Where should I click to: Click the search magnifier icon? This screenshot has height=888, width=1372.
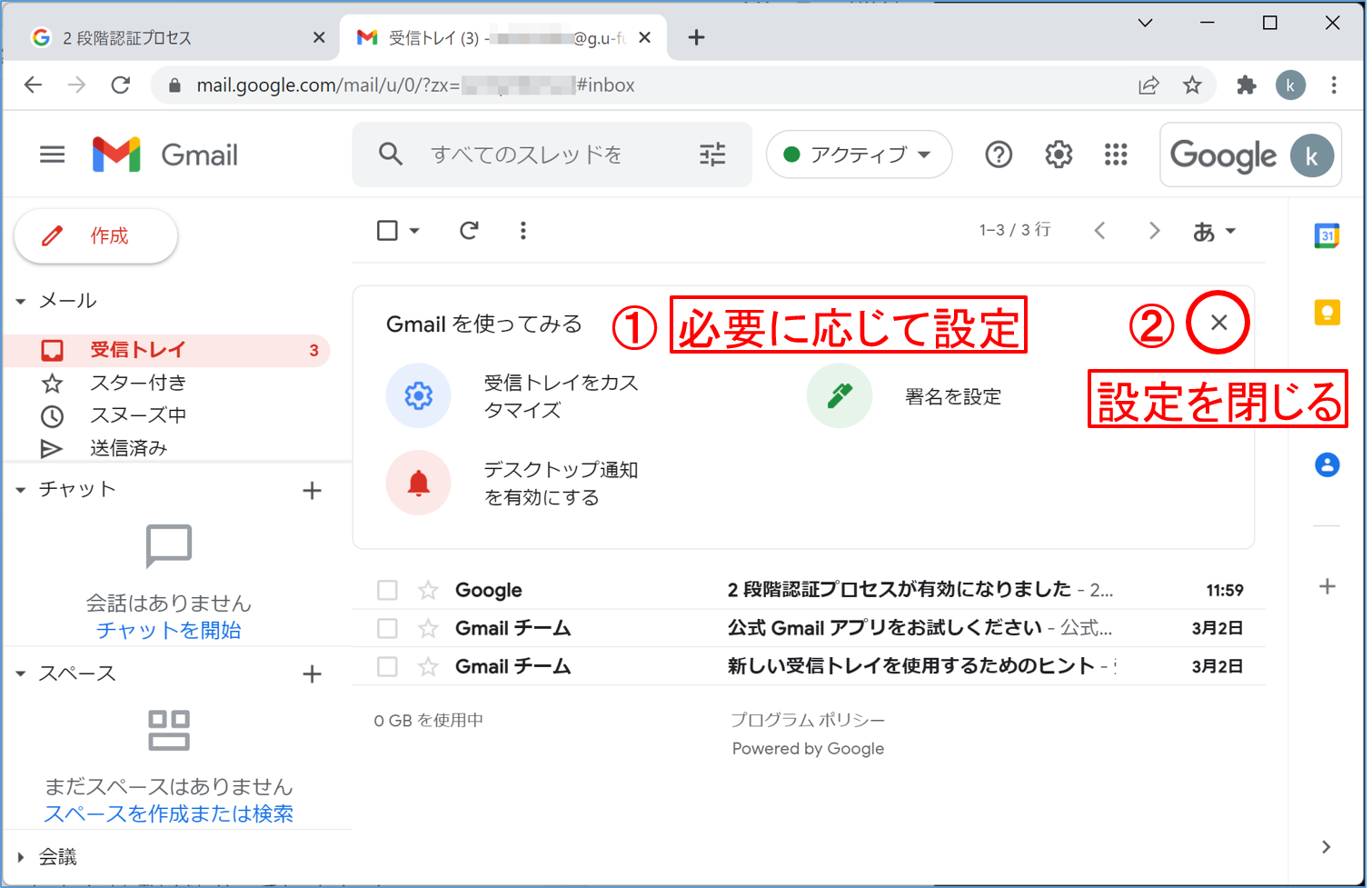pyautogui.click(x=391, y=154)
